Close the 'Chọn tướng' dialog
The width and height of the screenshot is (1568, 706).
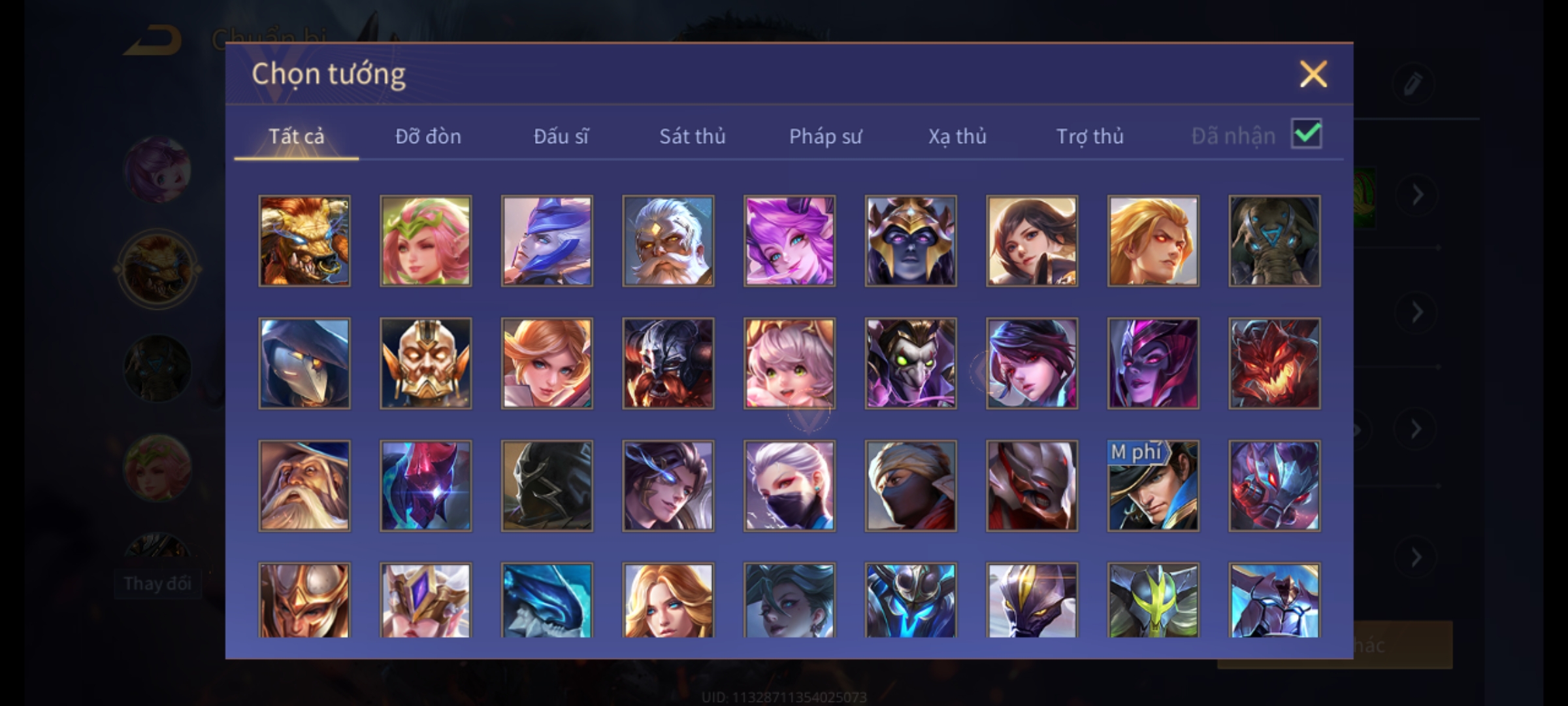click(1313, 74)
